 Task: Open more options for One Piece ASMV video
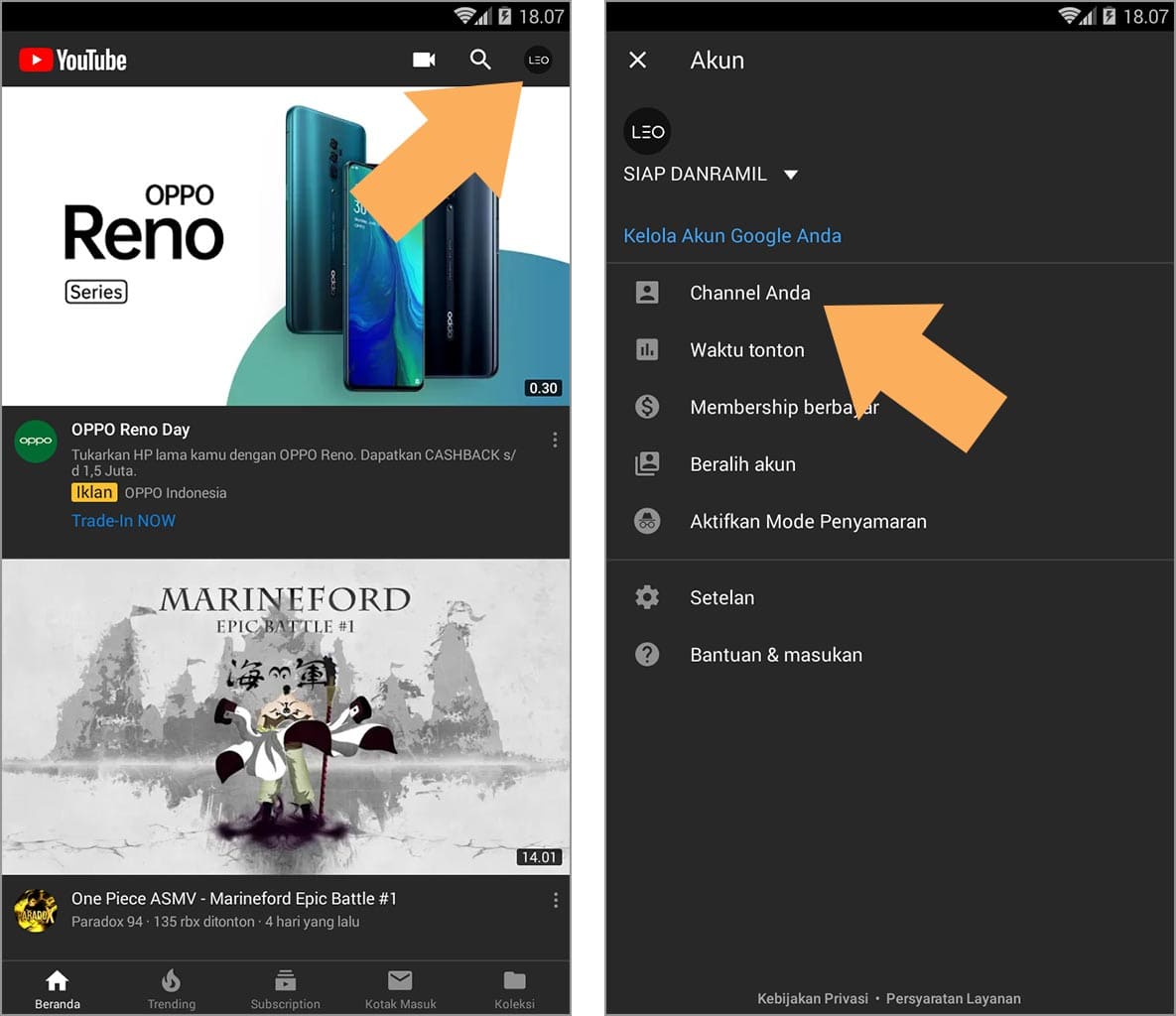[x=555, y=901]
